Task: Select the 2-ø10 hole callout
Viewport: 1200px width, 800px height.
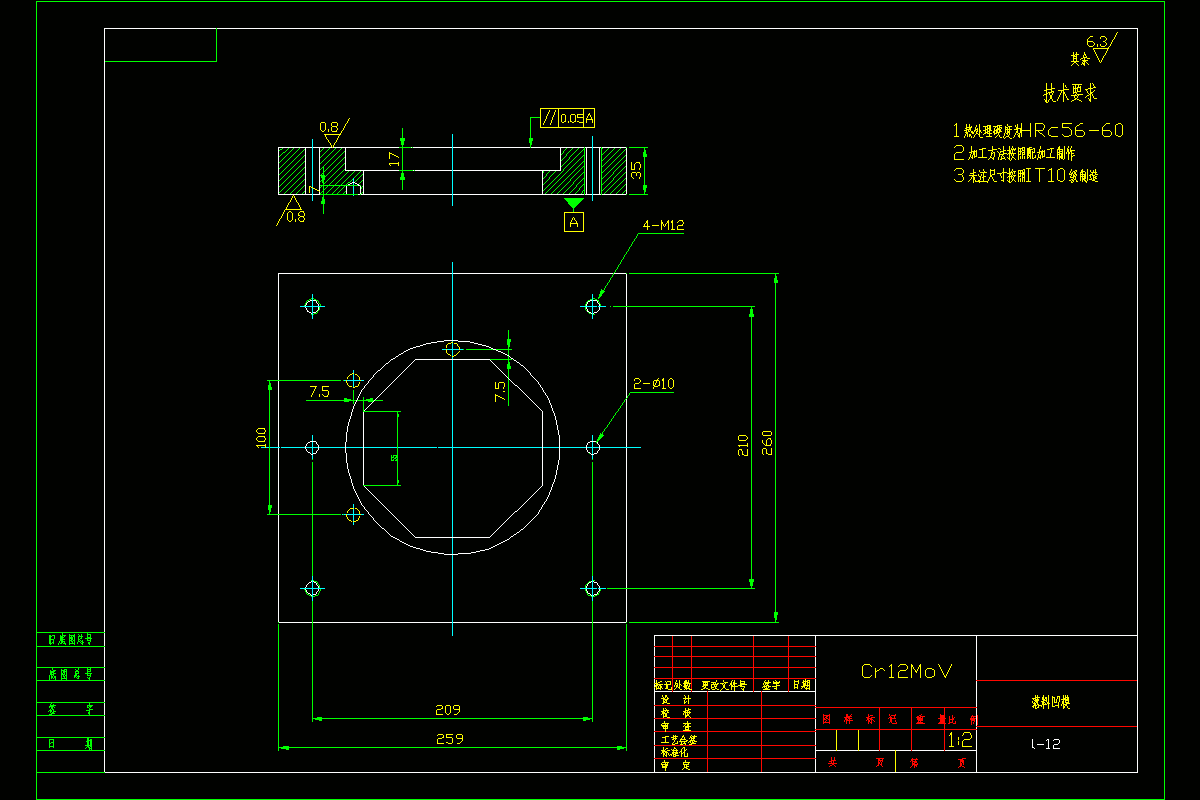Action: [x=654, y=383]
